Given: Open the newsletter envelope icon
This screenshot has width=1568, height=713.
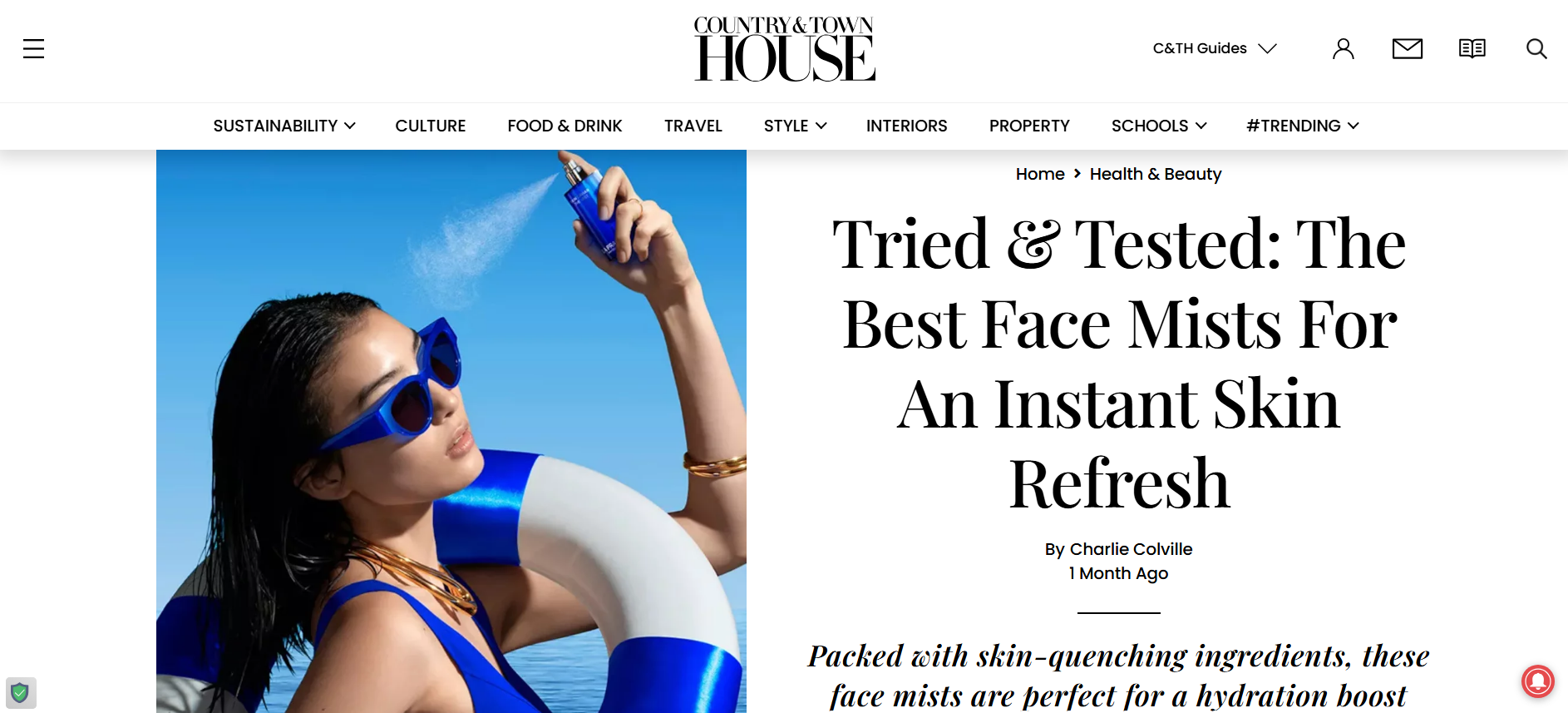Looking at the screenshot, I should [1408, 48].
